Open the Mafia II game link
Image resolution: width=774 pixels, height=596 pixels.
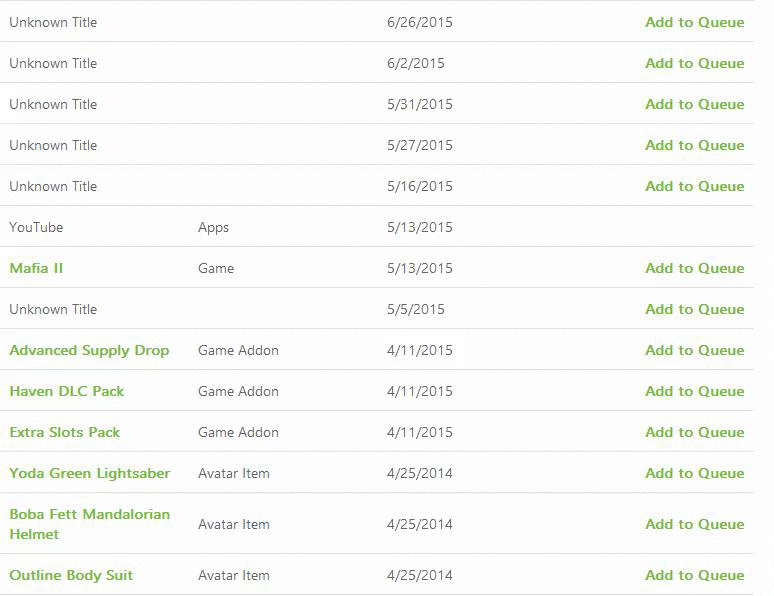tap(36, 268)
